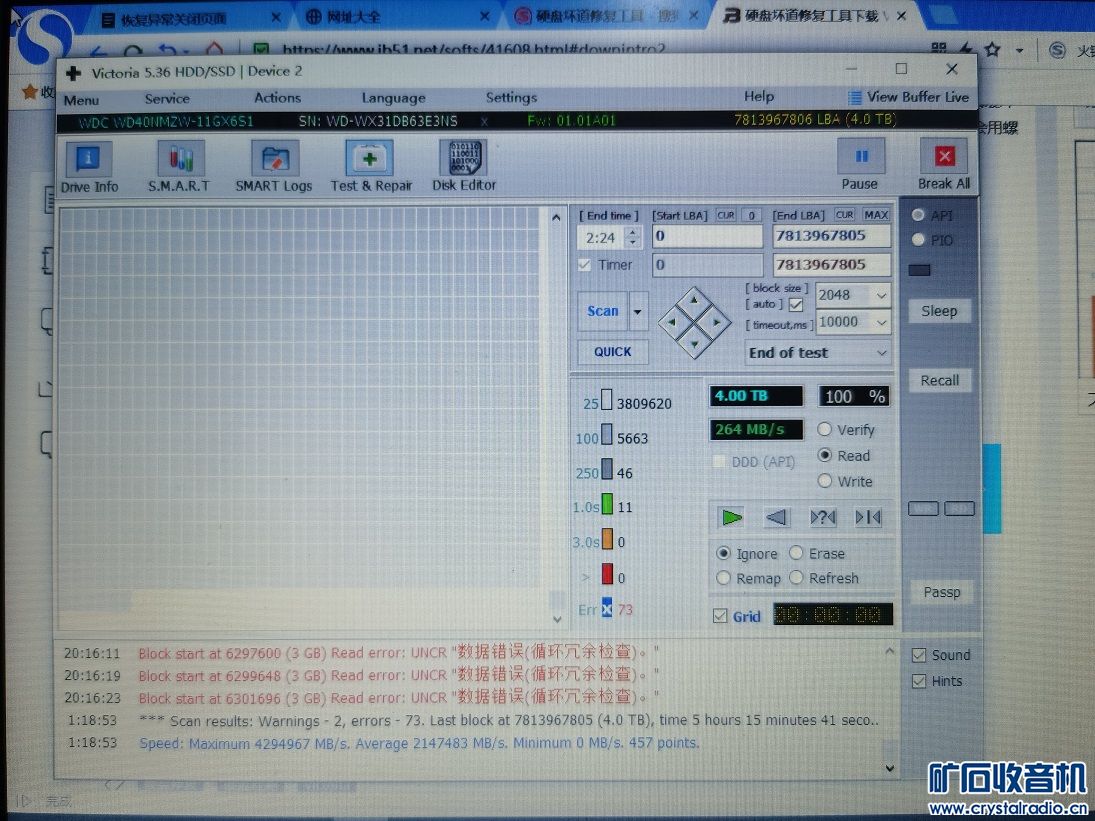Select the Read mode radio button

tap(825, 455)
